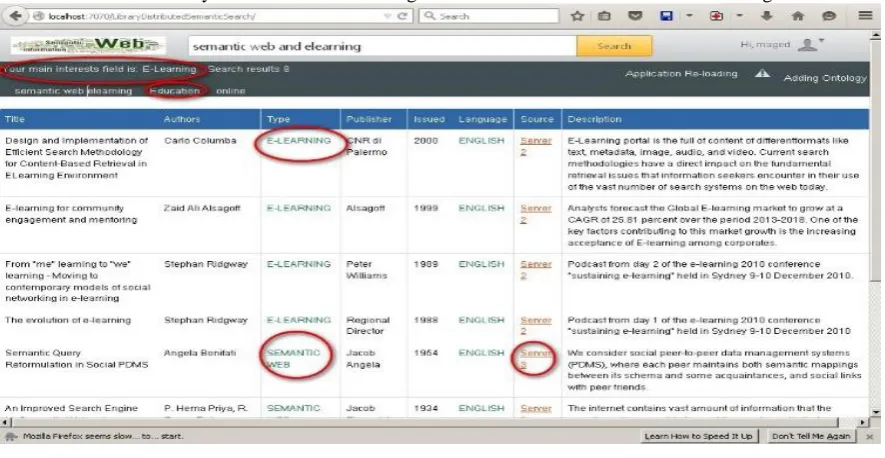Click author Zaid Ali Alsagoff
Screen dimensions: 885x458
(x=202, y=208)
